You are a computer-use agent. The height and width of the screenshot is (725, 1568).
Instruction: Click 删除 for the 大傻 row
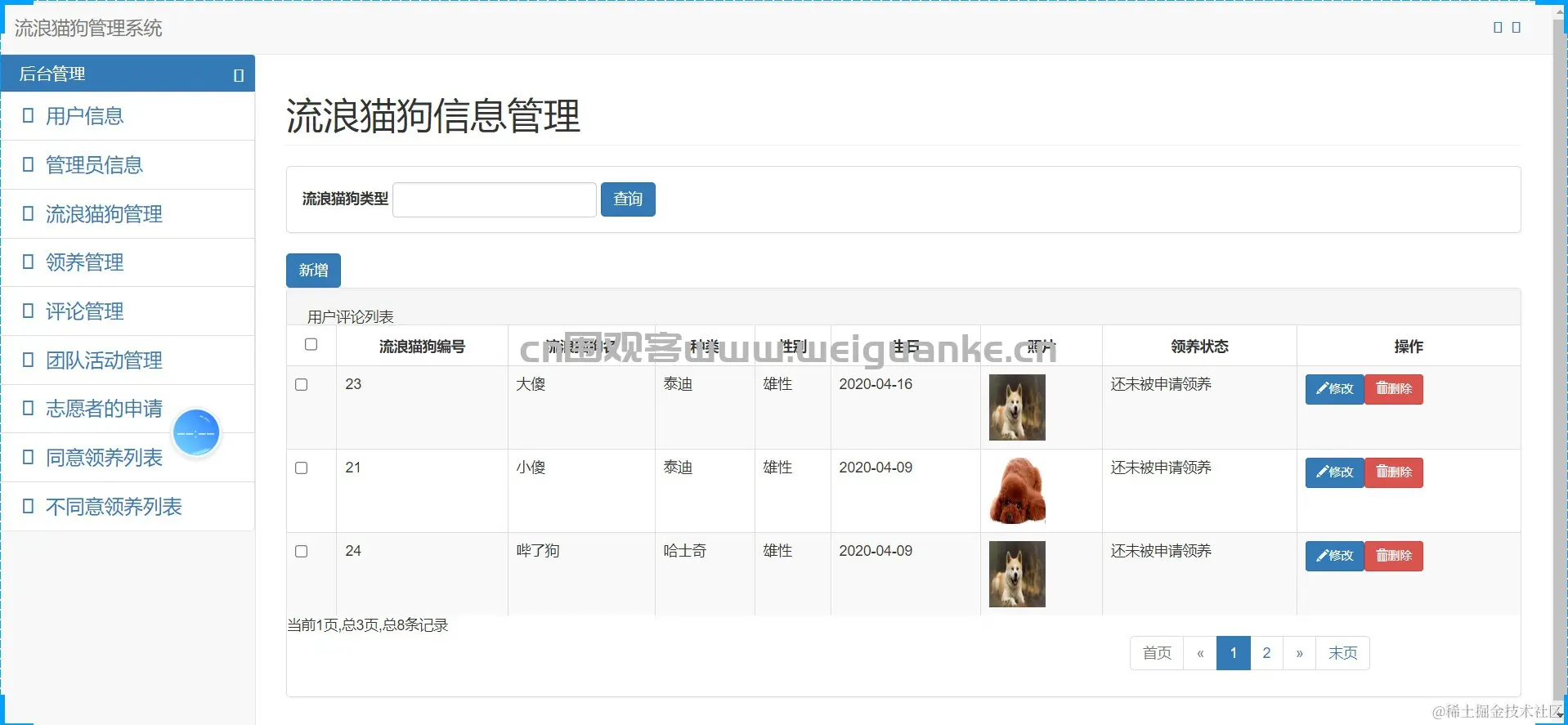[x=1394, y=389]
